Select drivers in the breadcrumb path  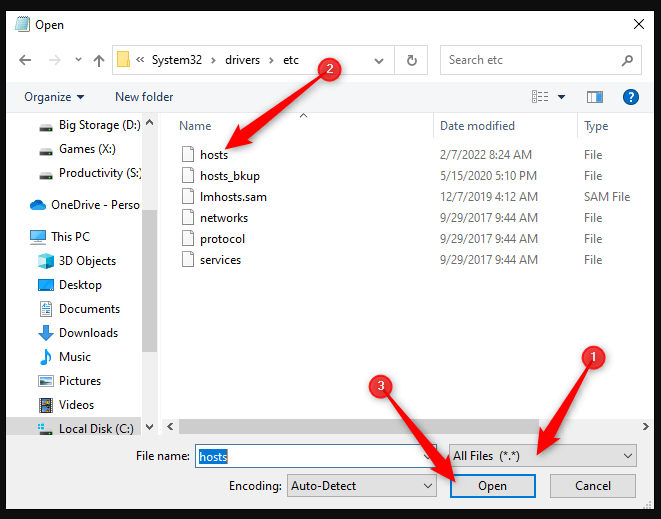242,60
